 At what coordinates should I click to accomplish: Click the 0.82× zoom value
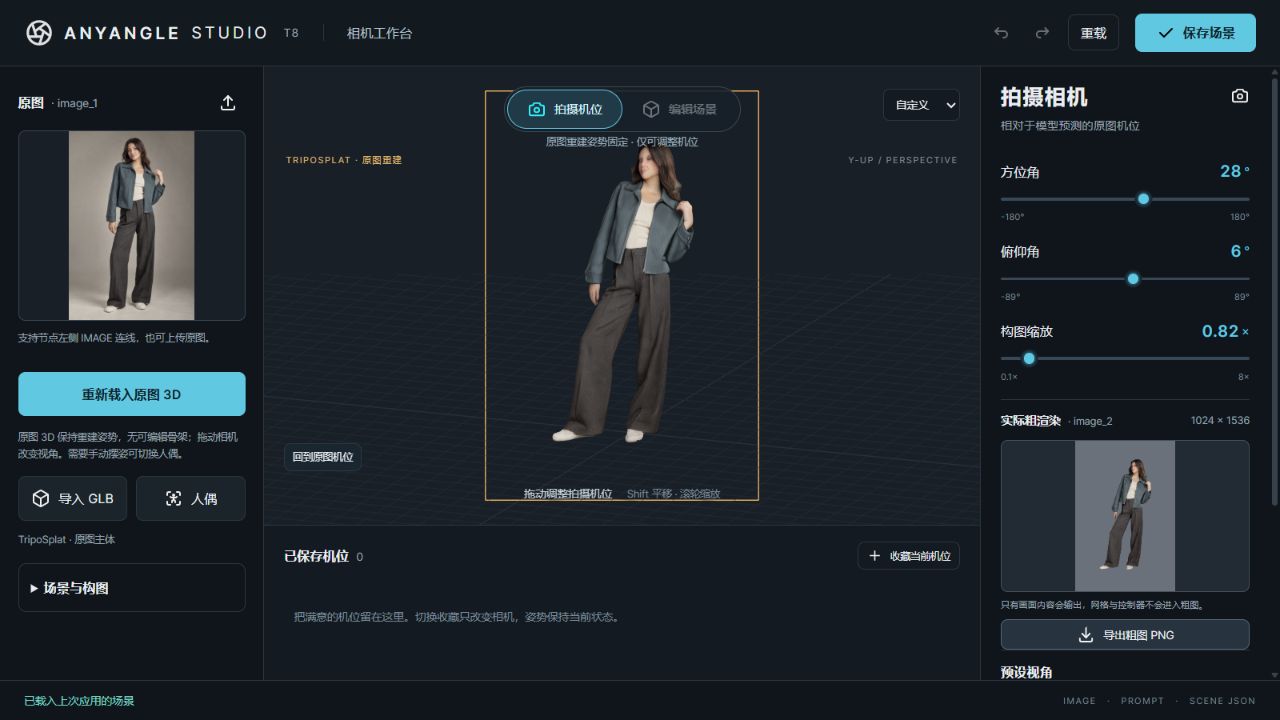pos(1225,331)
